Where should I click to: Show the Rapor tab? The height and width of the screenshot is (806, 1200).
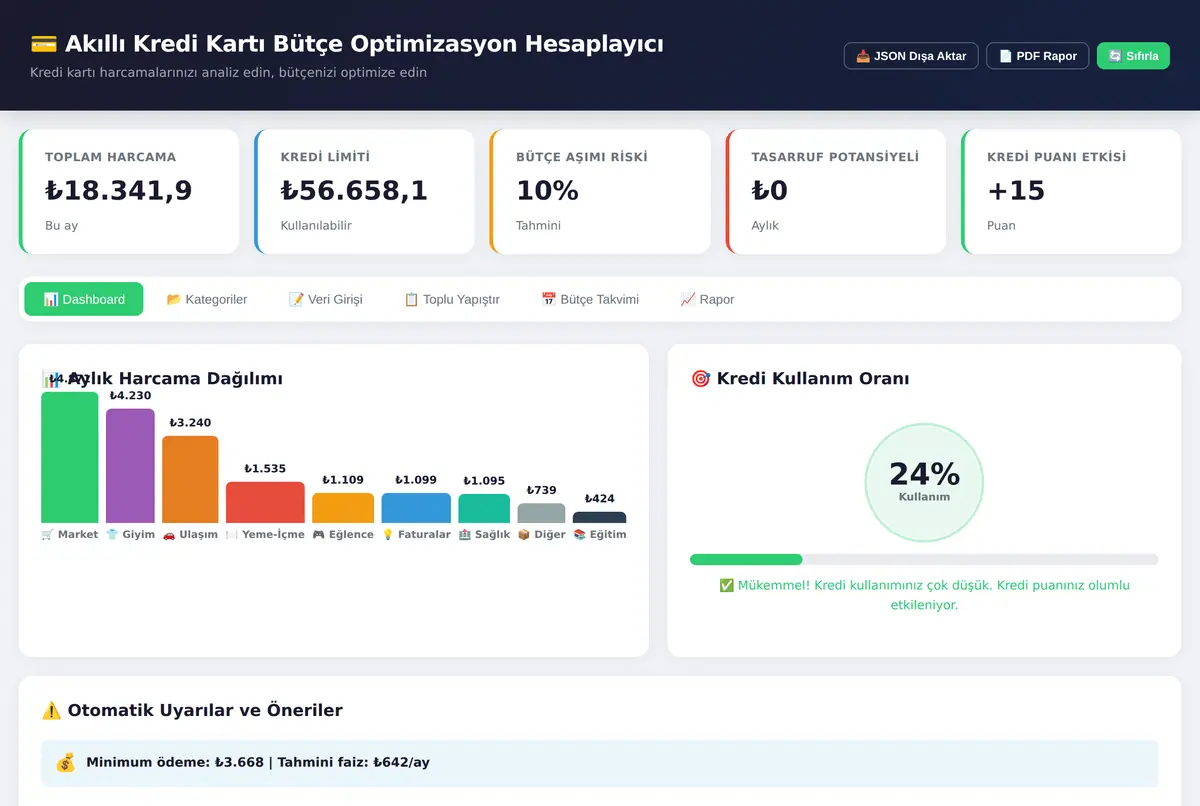[x=707, y=299]
